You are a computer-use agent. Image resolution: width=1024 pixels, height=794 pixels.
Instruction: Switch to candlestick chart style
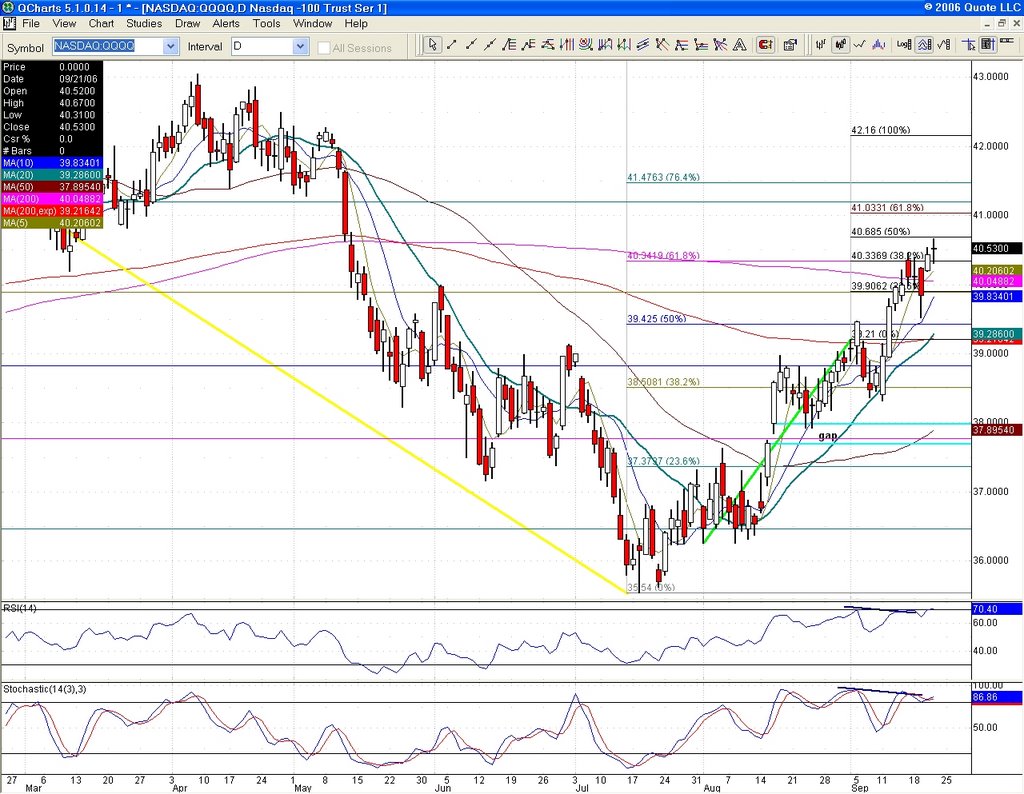[x=841, y=45]
